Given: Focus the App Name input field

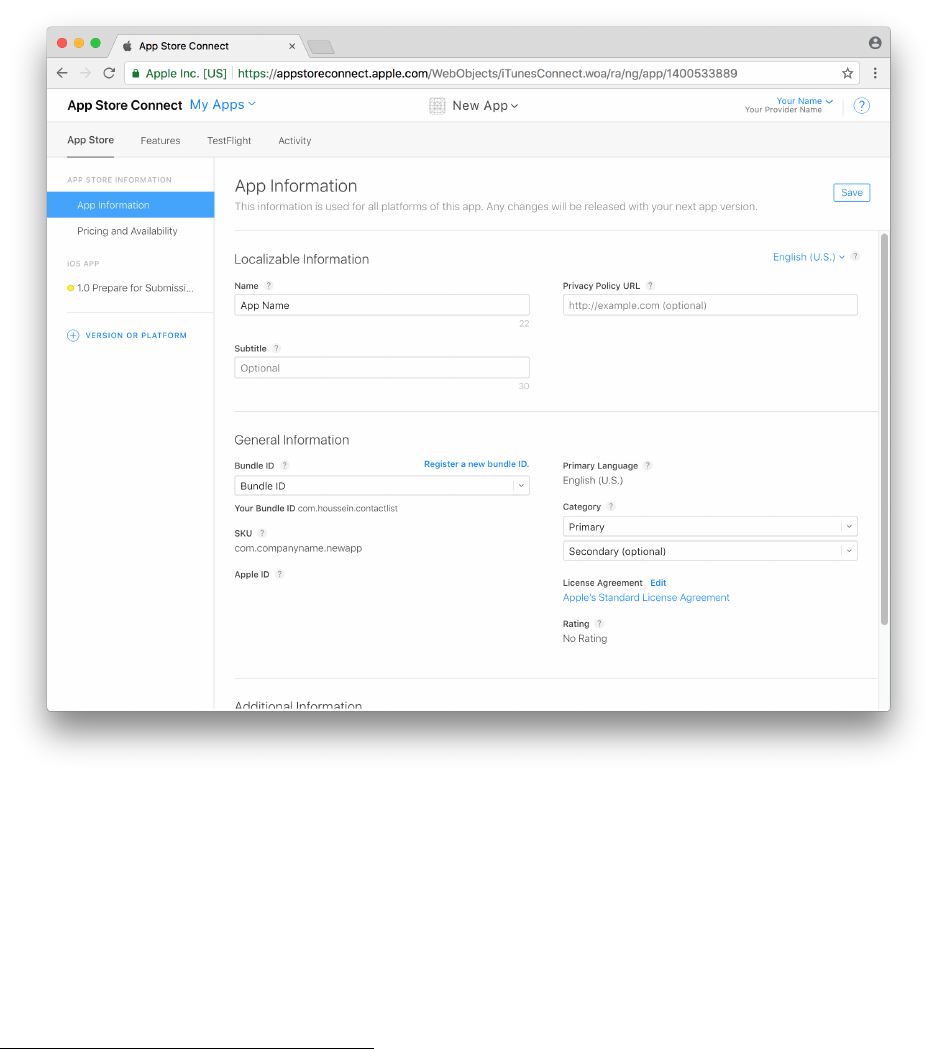Looking at the screenshot, I should 382,305.
